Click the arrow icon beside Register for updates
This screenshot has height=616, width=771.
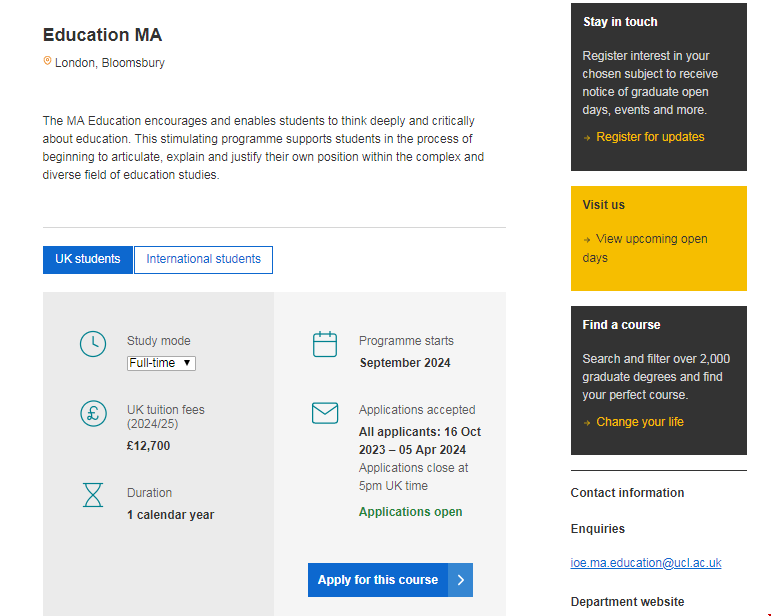tap(587, 138)
